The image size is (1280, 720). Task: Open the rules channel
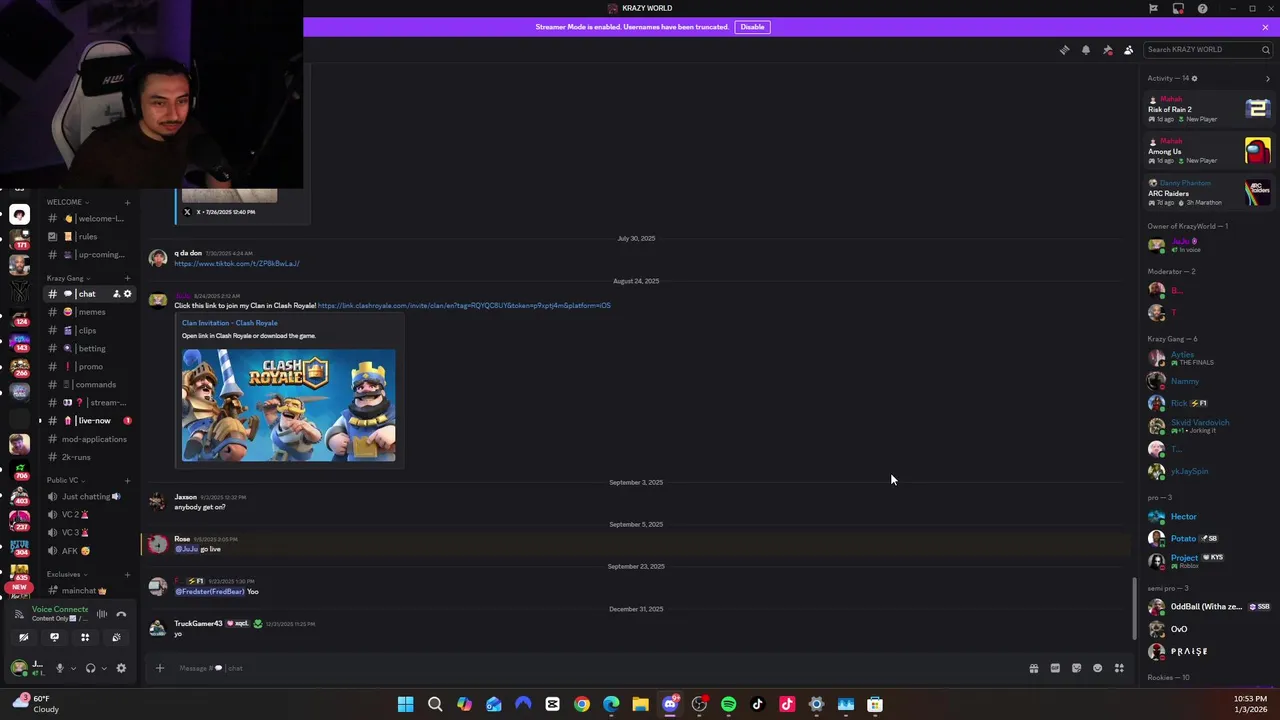coord(89,236)
